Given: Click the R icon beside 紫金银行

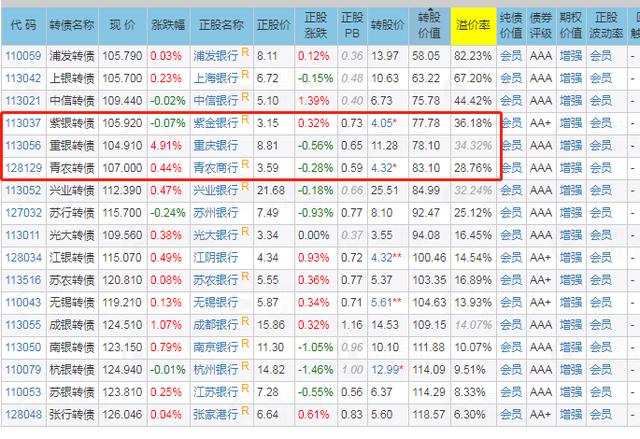Looking at the screenshot, I should 245,119.
